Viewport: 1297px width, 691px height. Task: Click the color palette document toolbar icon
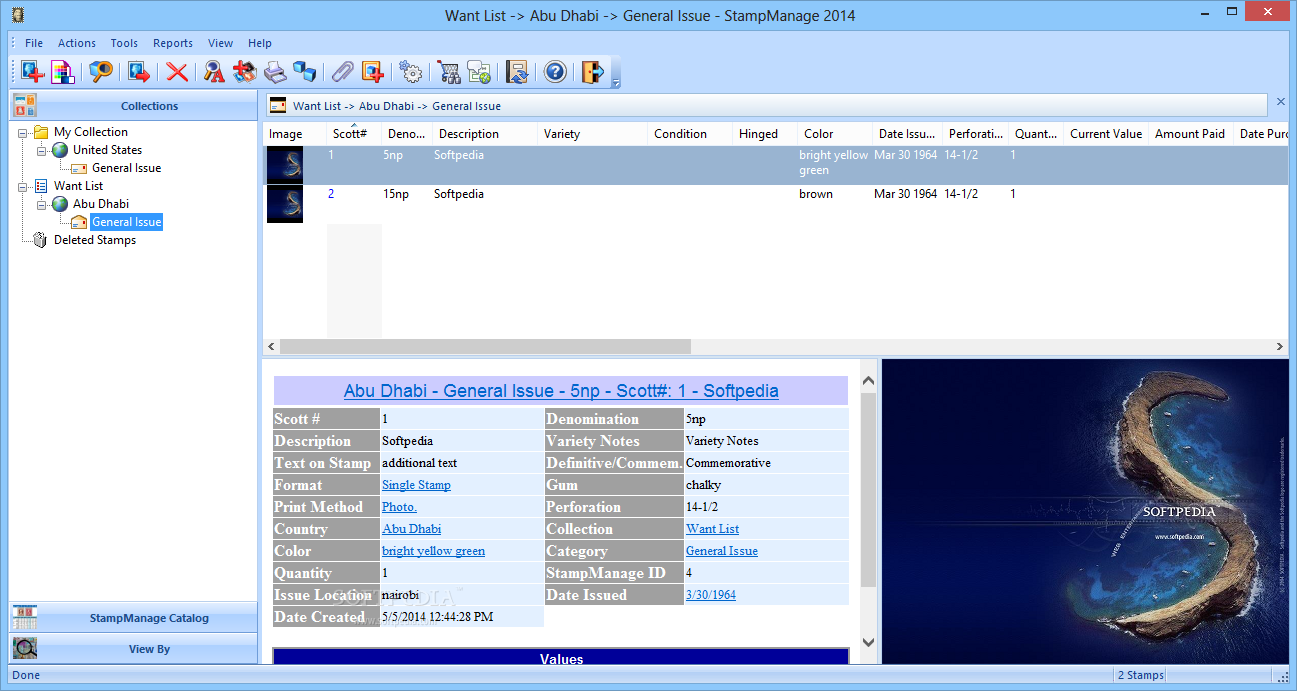click(63, 72)
